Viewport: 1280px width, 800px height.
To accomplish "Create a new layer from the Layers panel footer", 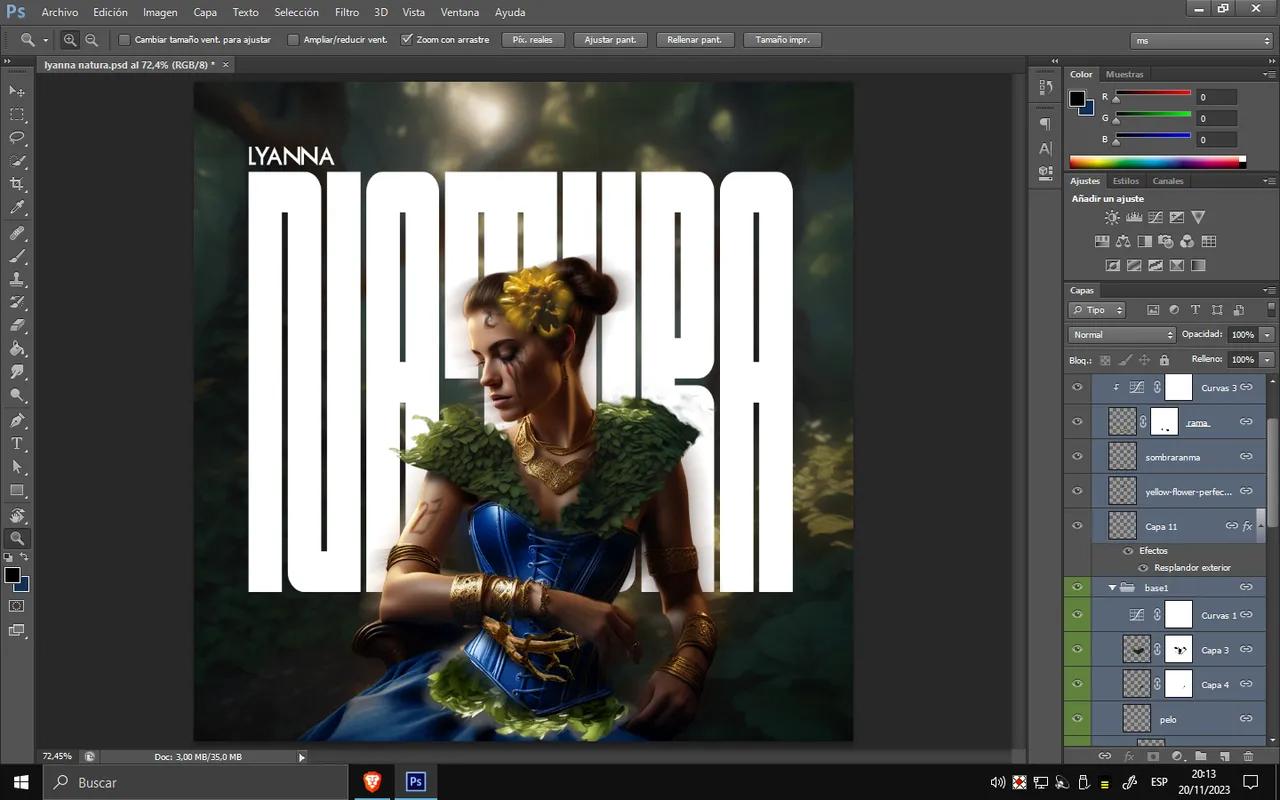I will (1224, 757).
